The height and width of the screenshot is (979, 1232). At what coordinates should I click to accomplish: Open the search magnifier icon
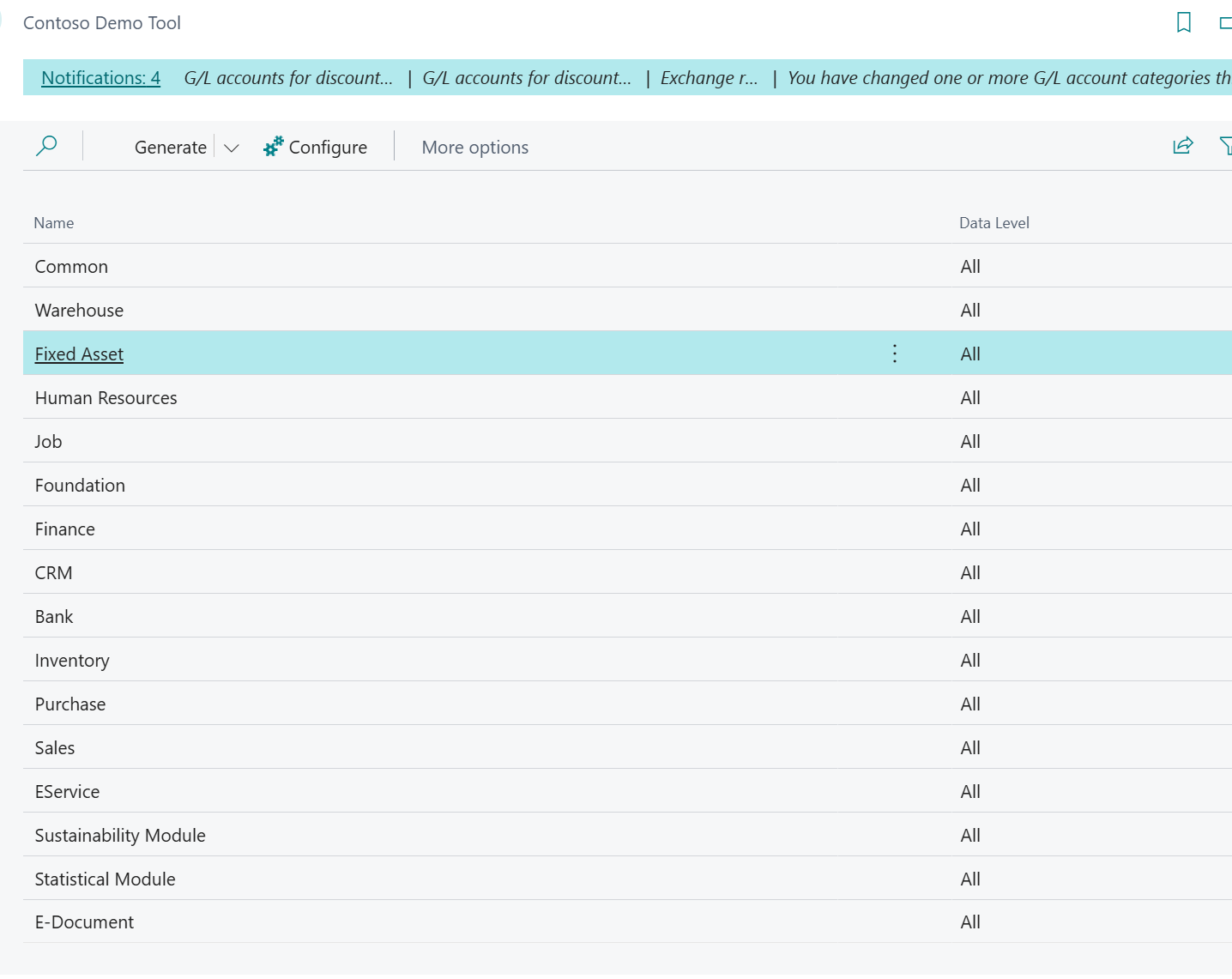47,146
